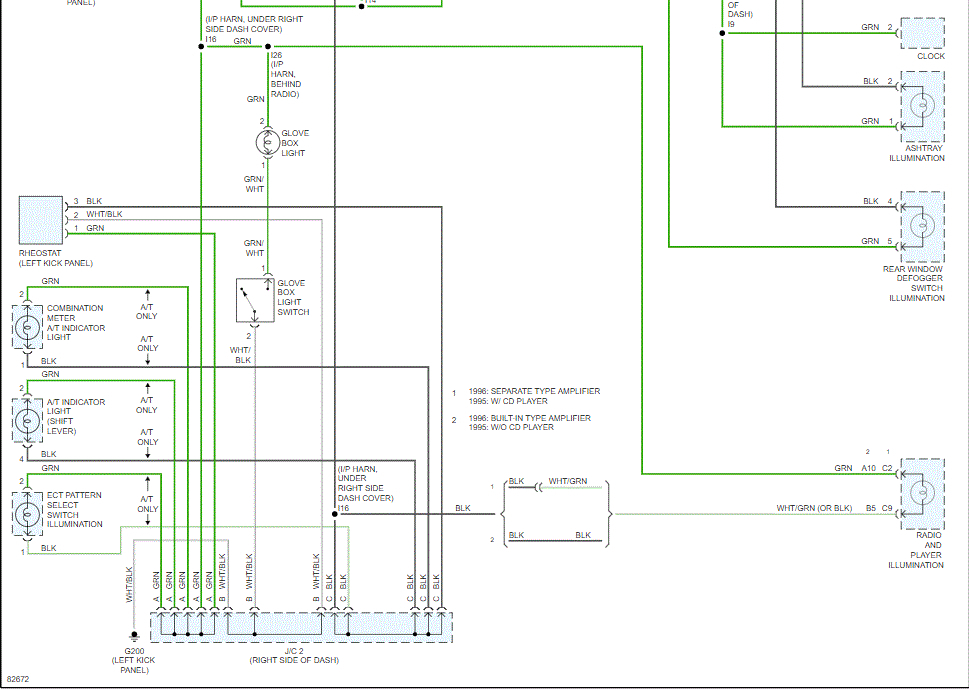Click the rheostat 'WHT/BLK' wire label

tap(104, 214)
